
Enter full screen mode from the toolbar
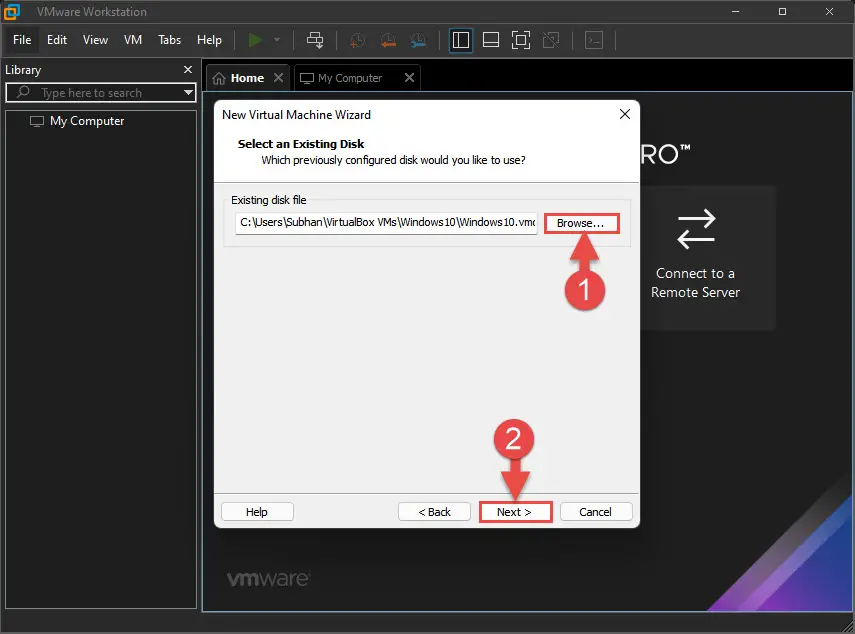521,40
